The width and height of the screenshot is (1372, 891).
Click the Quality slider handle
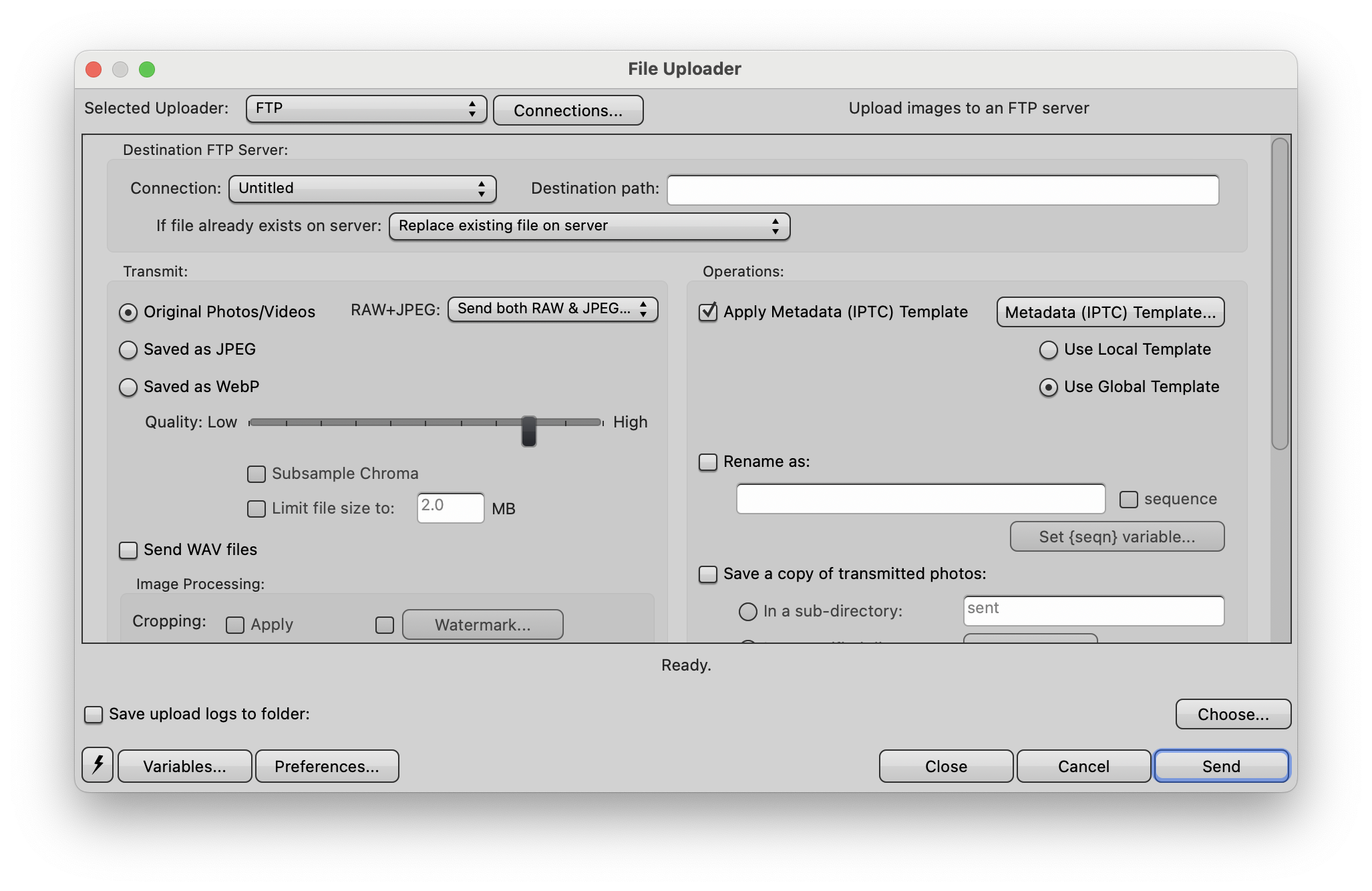(529, 430)
